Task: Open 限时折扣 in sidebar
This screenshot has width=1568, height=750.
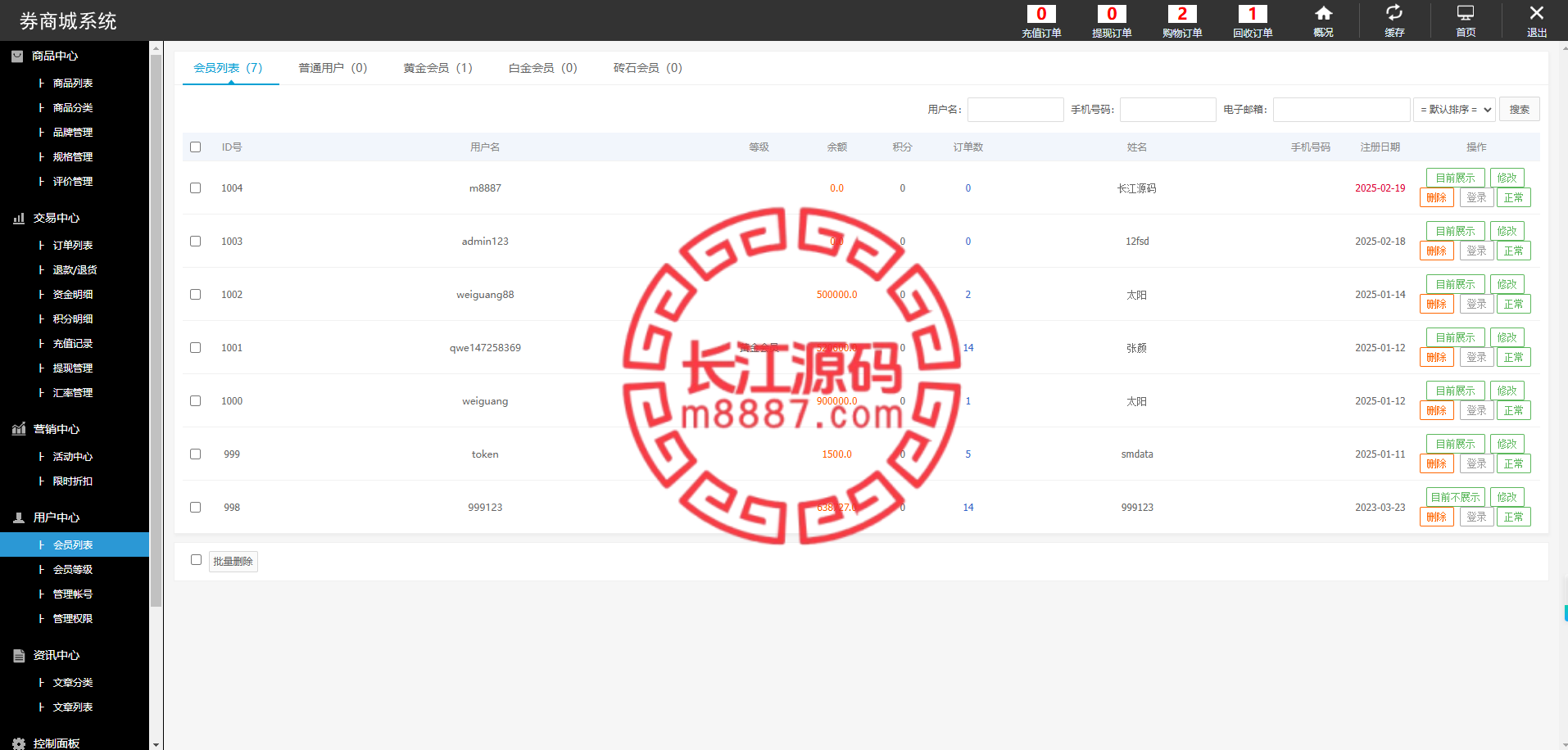Action: coord(73,481)
